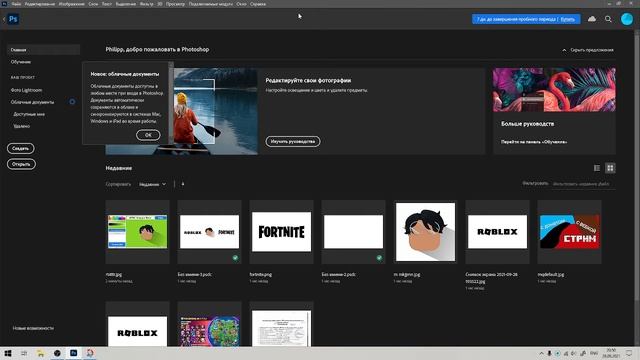
Task: Open link Перейти на панель «Обучение»
Action: tap(534, 142)
